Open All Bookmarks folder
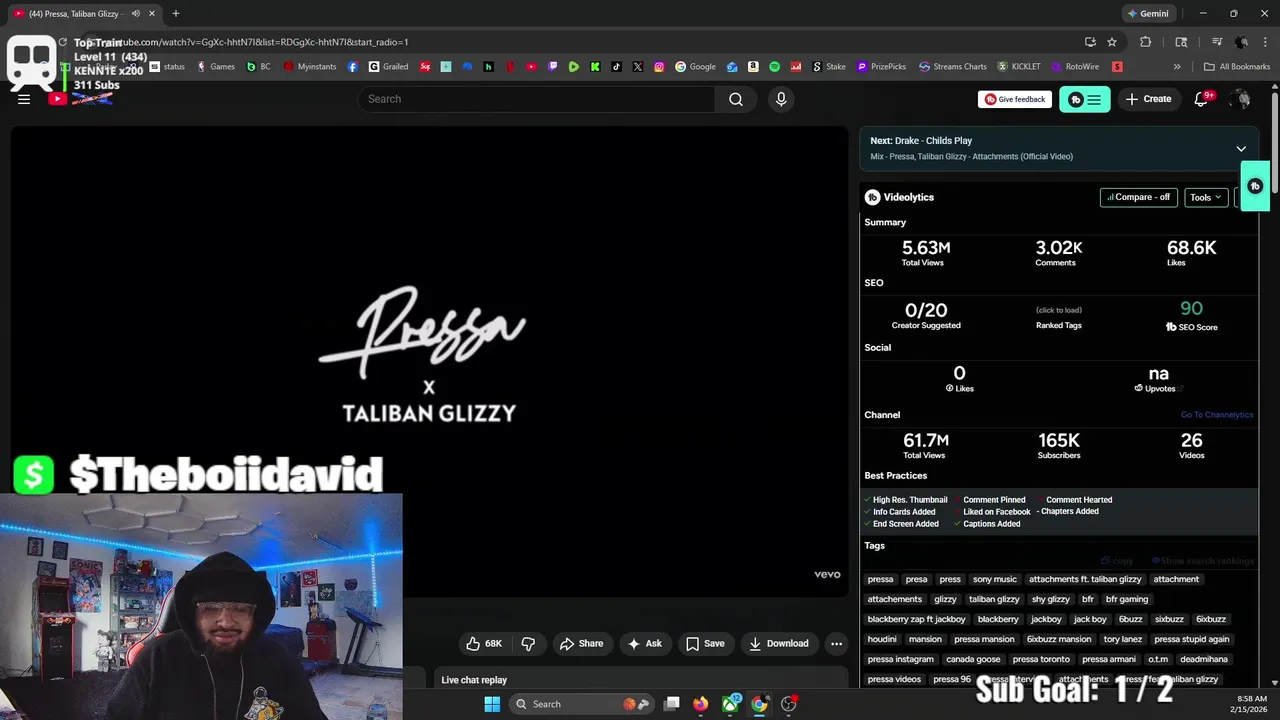 coord(1237,67)
